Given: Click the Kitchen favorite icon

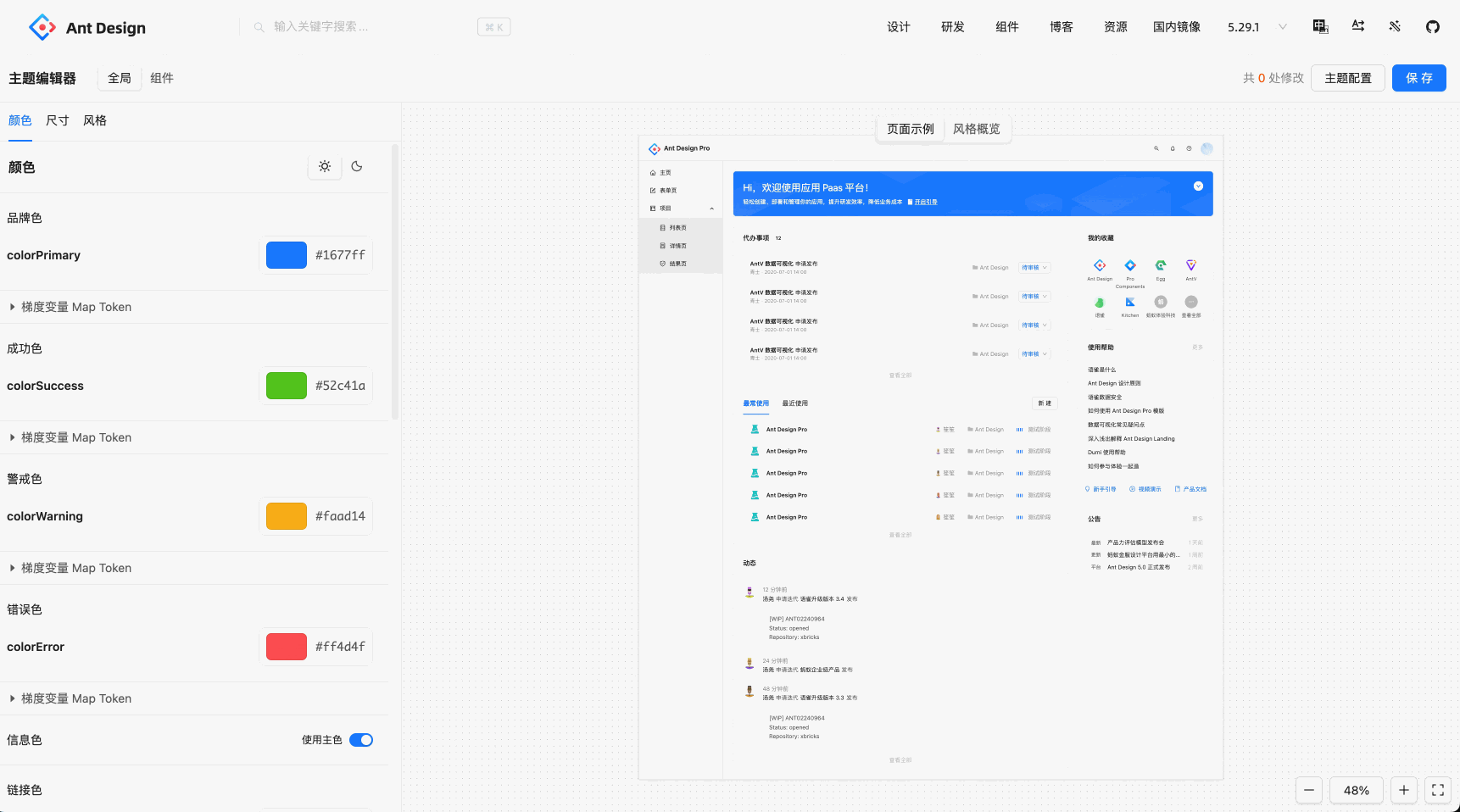Looking at the screenshot, I should coord(1130,302).
